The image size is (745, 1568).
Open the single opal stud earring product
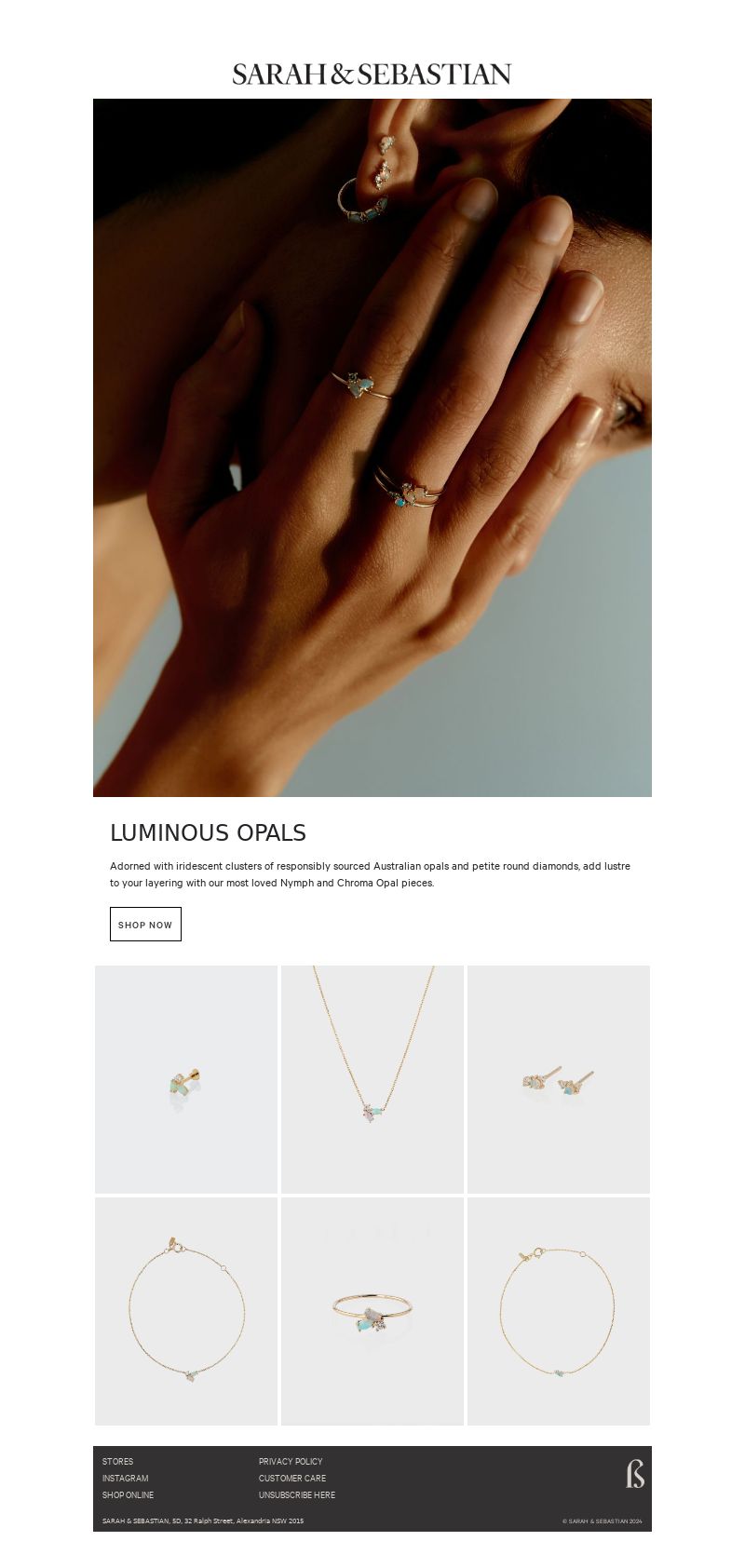tap(186, 1080)
